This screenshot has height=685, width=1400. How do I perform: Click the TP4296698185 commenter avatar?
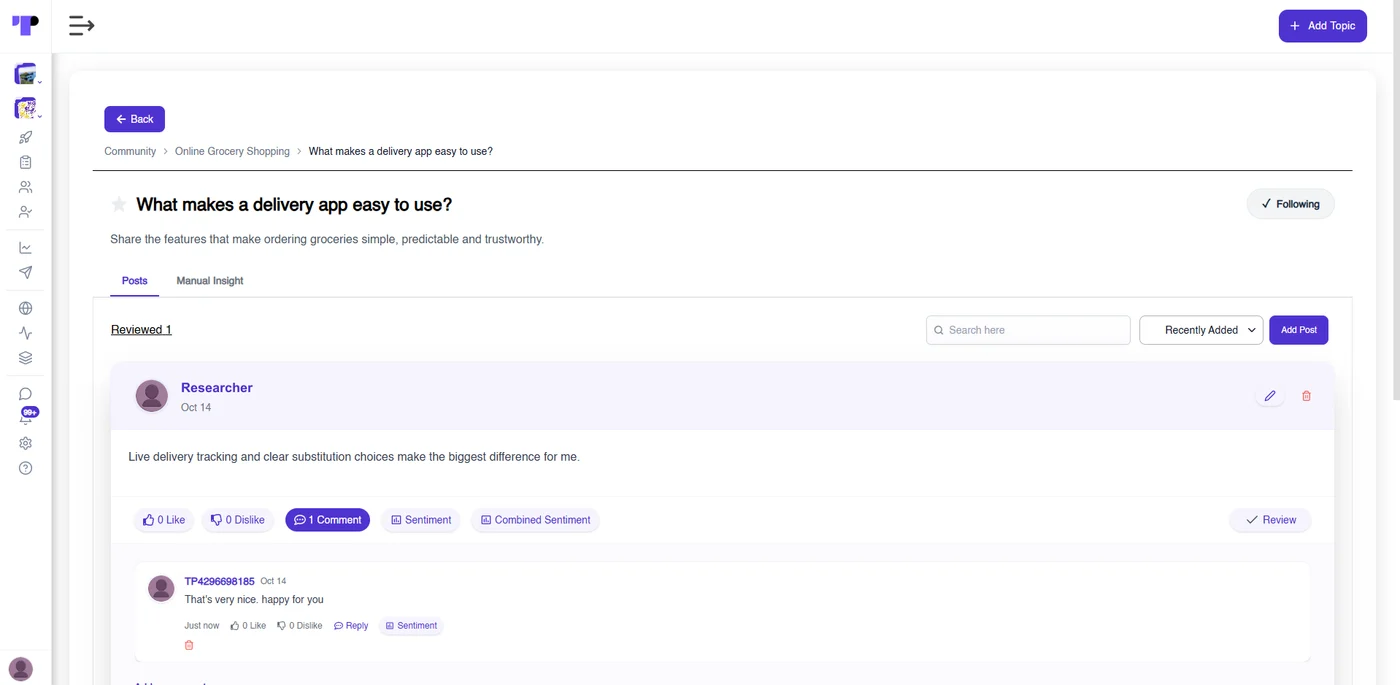[161, 589]
